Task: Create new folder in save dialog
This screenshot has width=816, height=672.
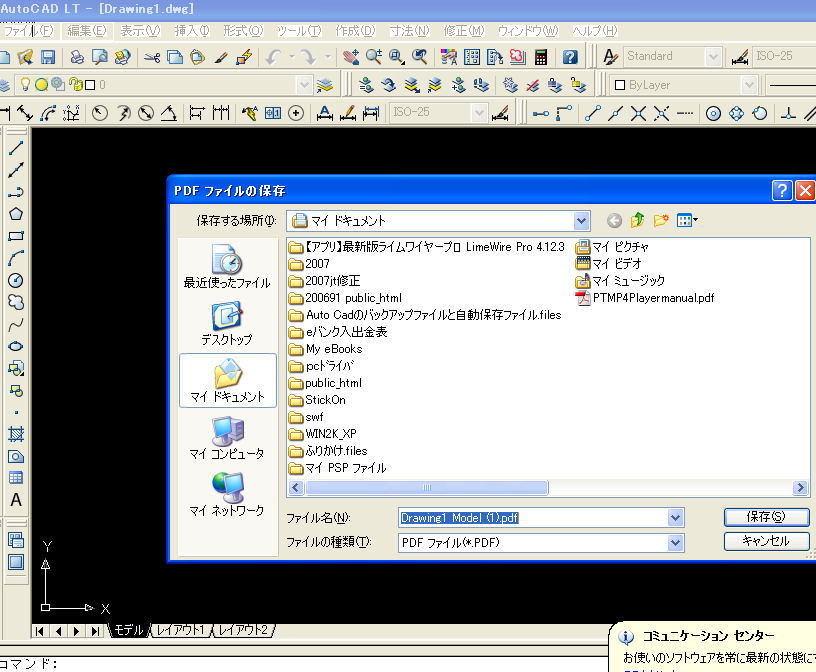Action: 661,221
